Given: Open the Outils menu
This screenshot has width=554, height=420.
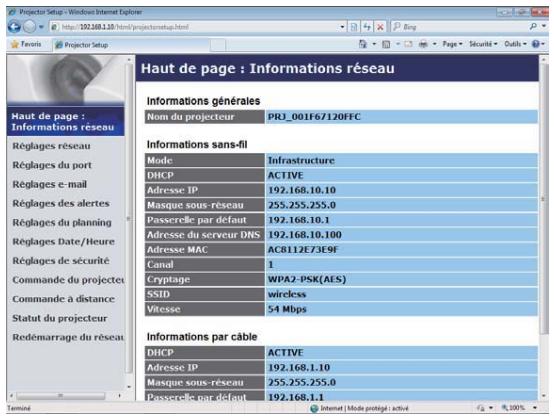Looking at the screenshot, I should pos(515,44).
